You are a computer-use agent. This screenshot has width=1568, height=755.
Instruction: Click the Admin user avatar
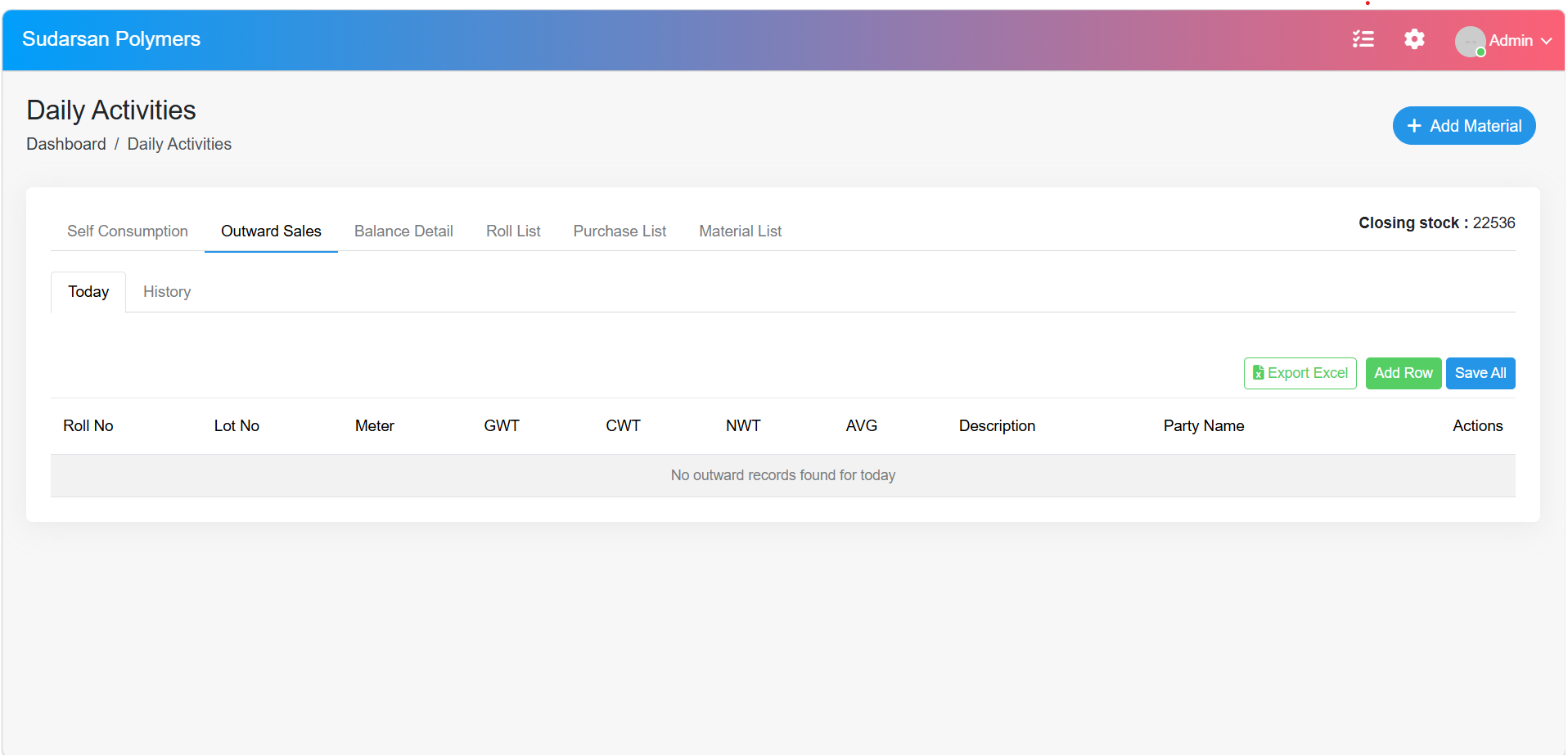click(x=1470, y=41)
